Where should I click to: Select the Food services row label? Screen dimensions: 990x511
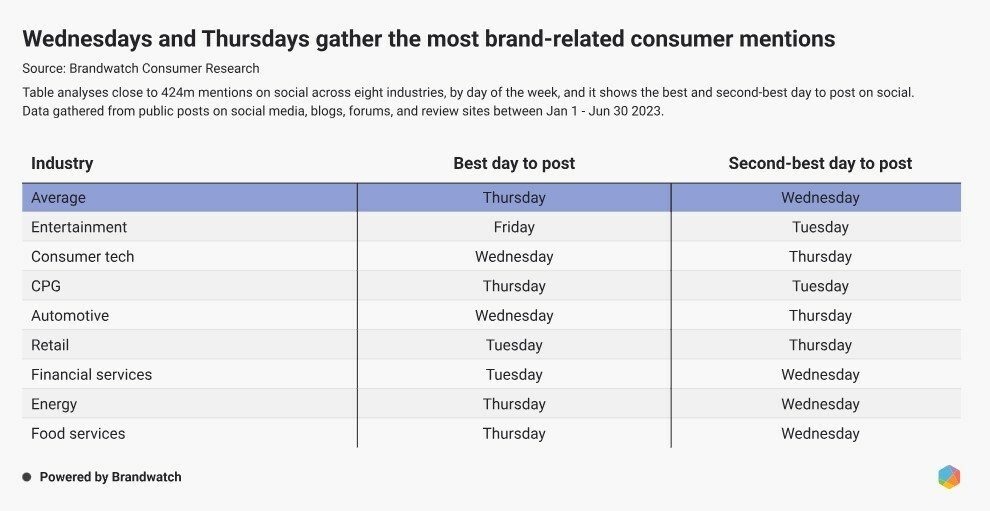click(x=78, y=434)
